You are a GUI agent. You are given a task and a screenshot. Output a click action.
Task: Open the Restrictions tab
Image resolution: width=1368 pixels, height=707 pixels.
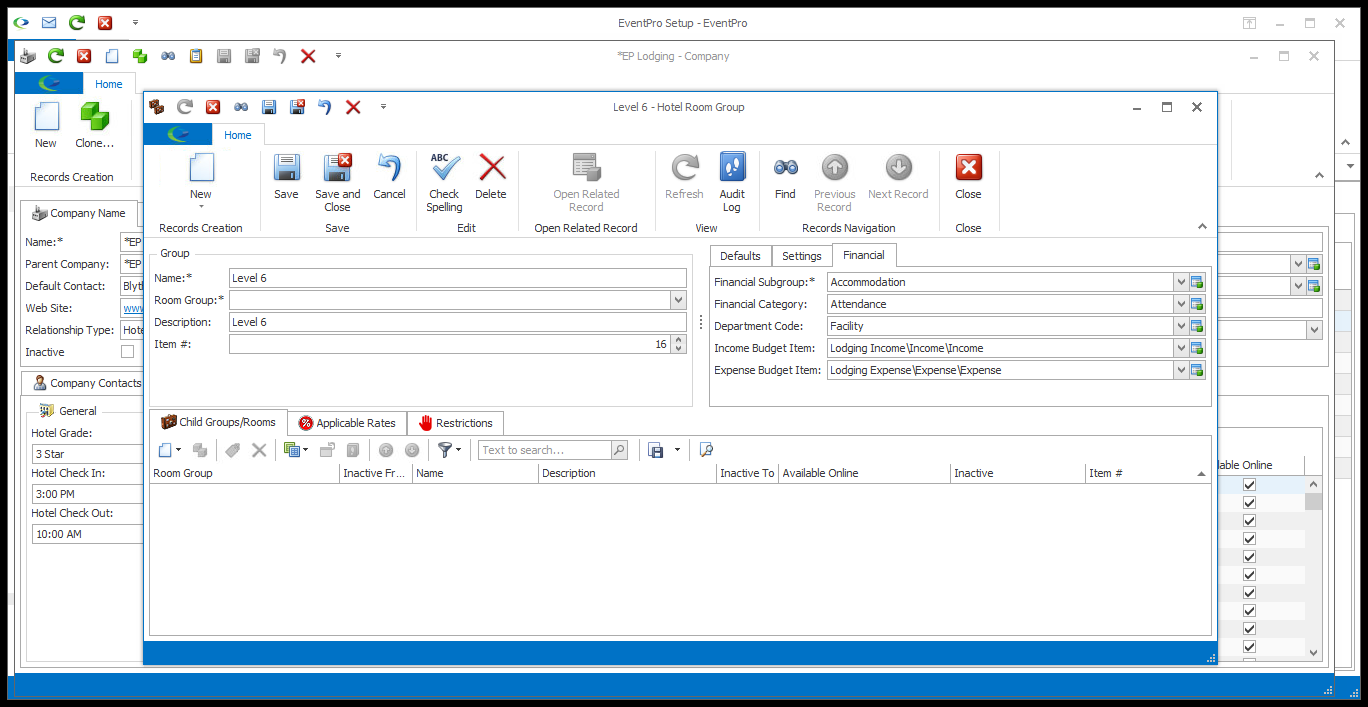(455, 423)
